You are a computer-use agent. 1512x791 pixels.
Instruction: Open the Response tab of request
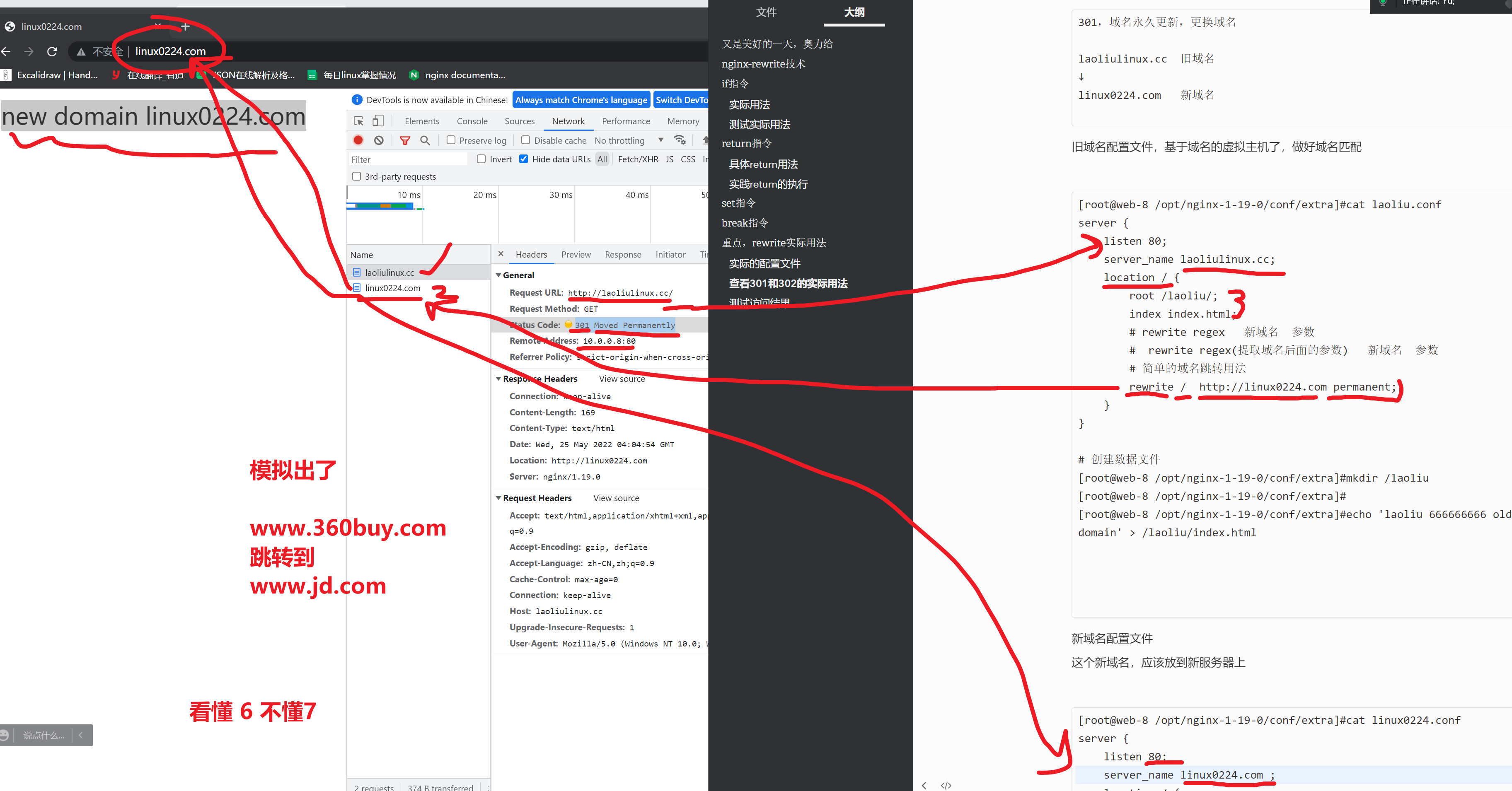[623, 255]
